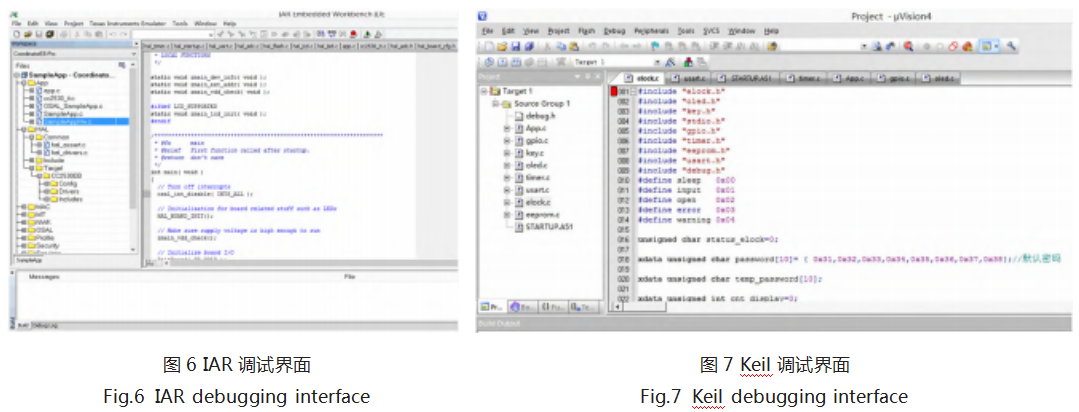This screenshot has width=1079, height=412.
Task: Click Open icon in IAR toolbar
Action: pyautogui.click(x=28, y=34)
